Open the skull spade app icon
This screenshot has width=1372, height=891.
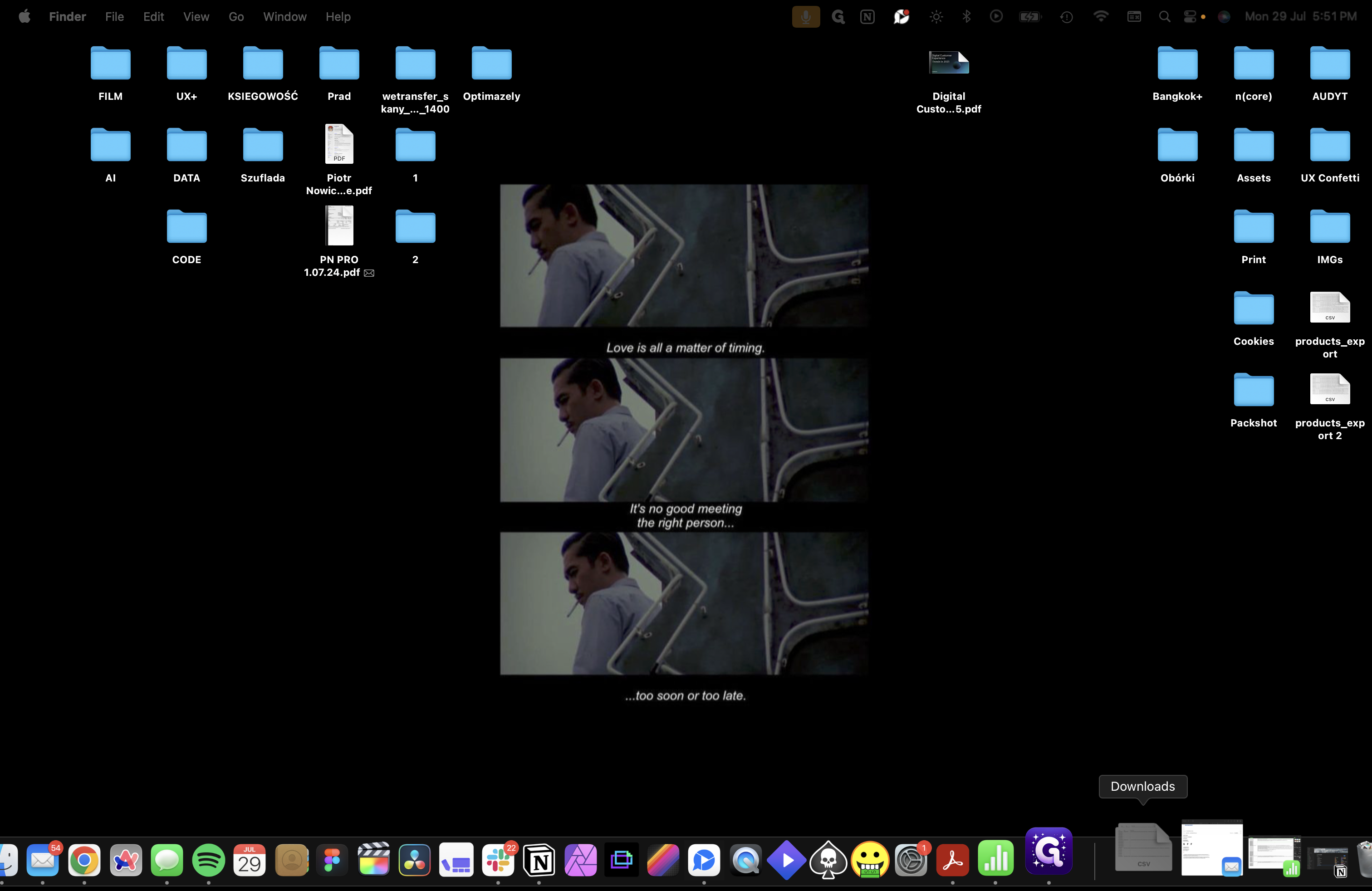pos(828,860)
